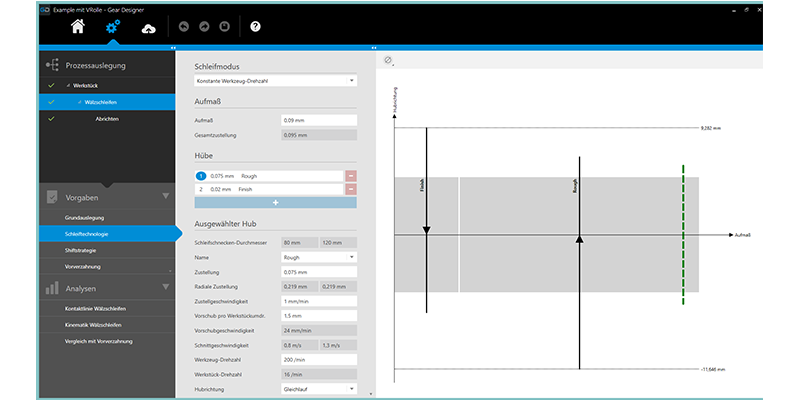Viewport: 800px width, 400px height.
Task: Select Wälzschleifen in process tree
Action: click(x=101, y=102)
